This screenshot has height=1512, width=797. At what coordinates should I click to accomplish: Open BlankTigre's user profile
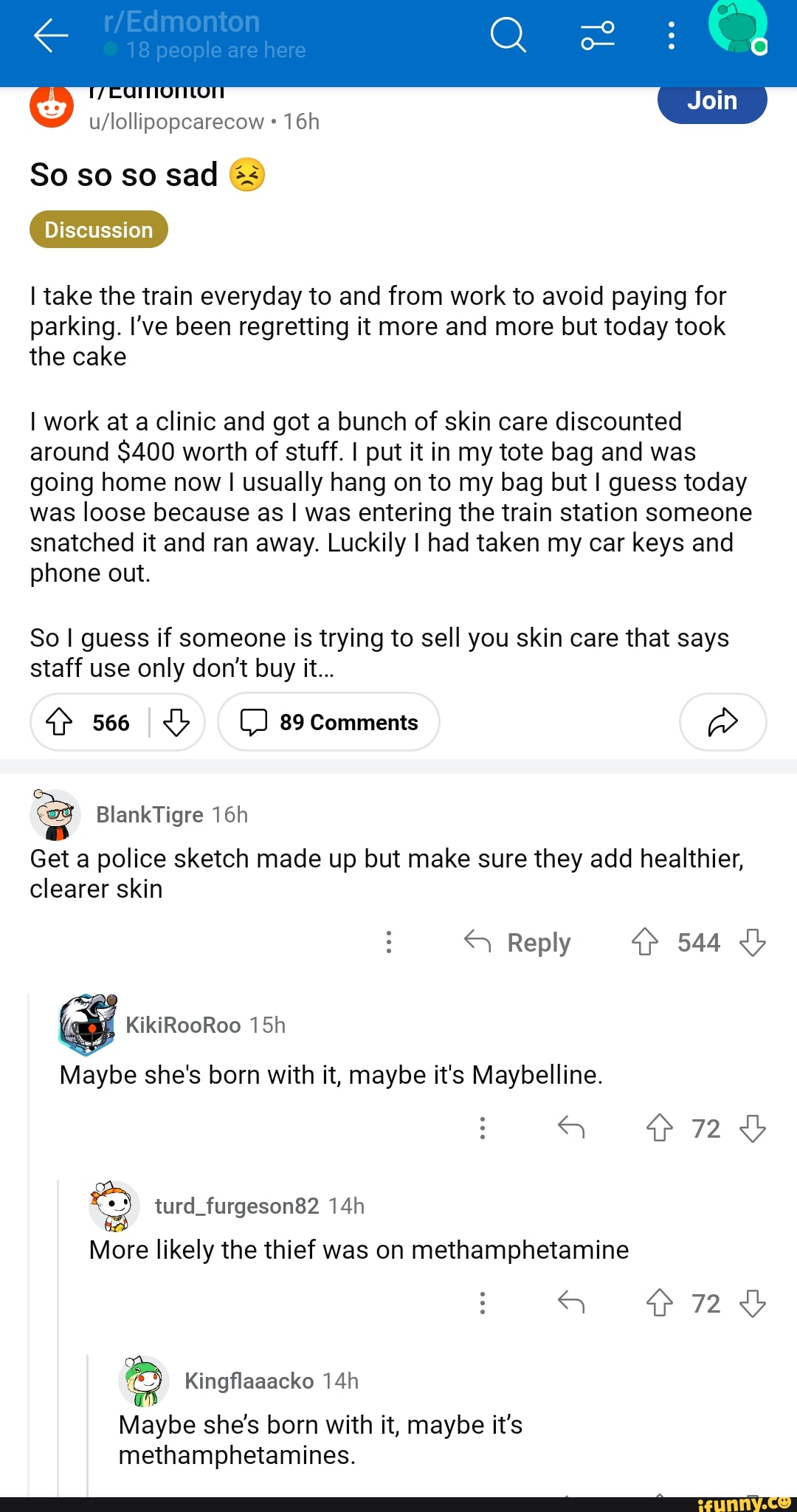(150, 814)
